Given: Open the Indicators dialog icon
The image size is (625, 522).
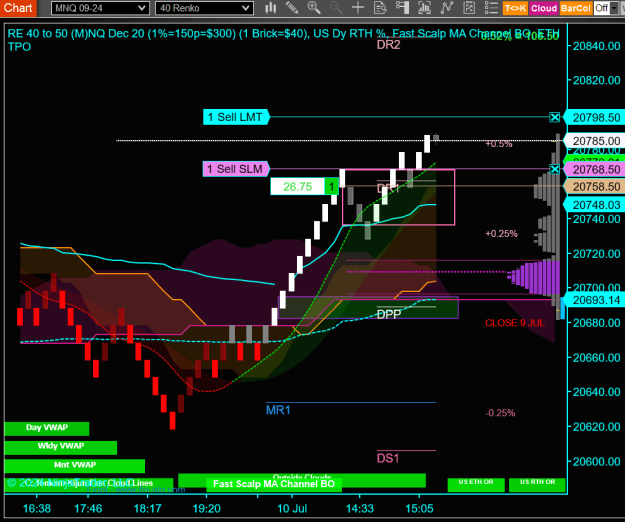Looking at the screenshot, I should pos(447,8).
